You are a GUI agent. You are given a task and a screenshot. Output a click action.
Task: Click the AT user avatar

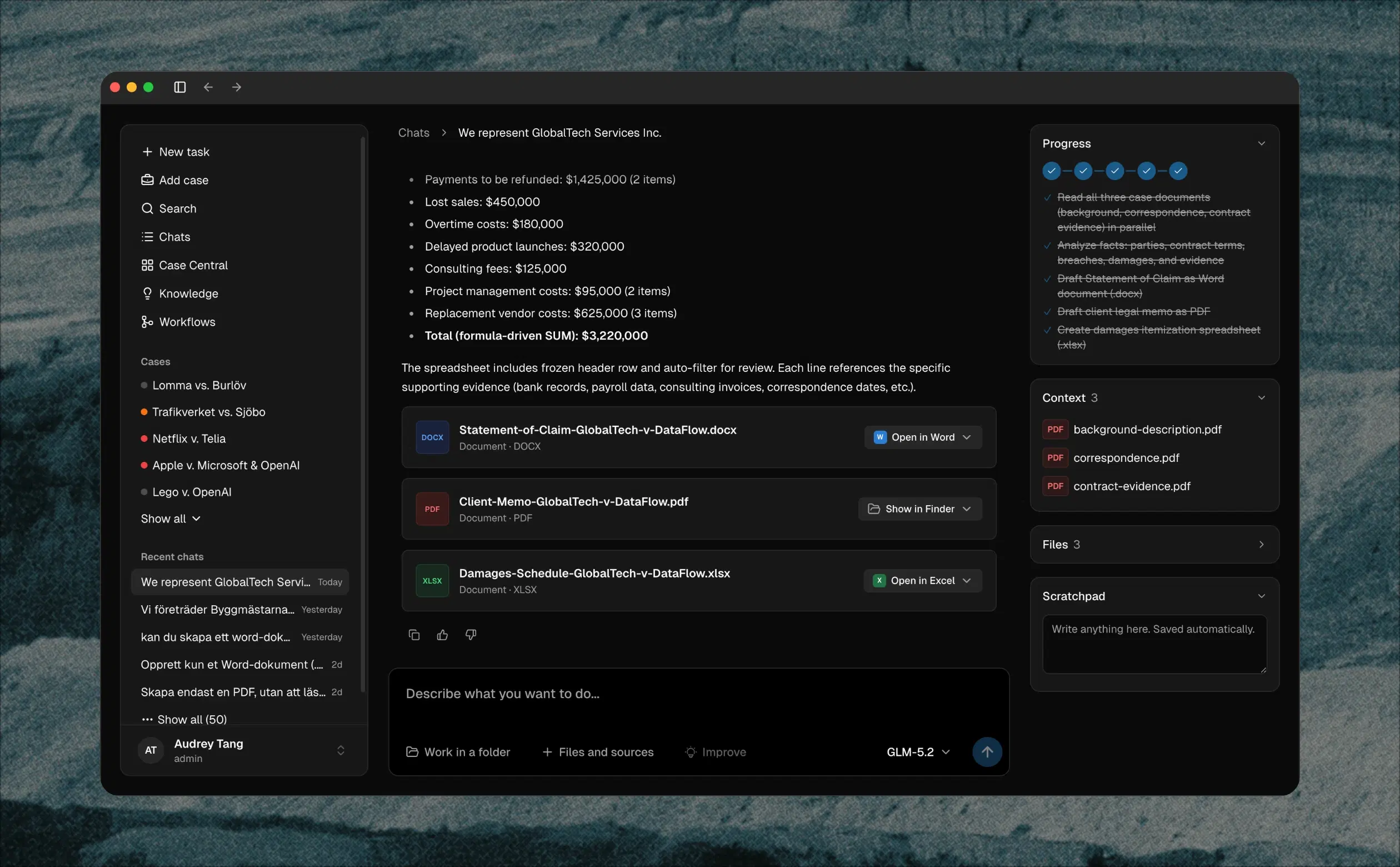coord(151,751)
